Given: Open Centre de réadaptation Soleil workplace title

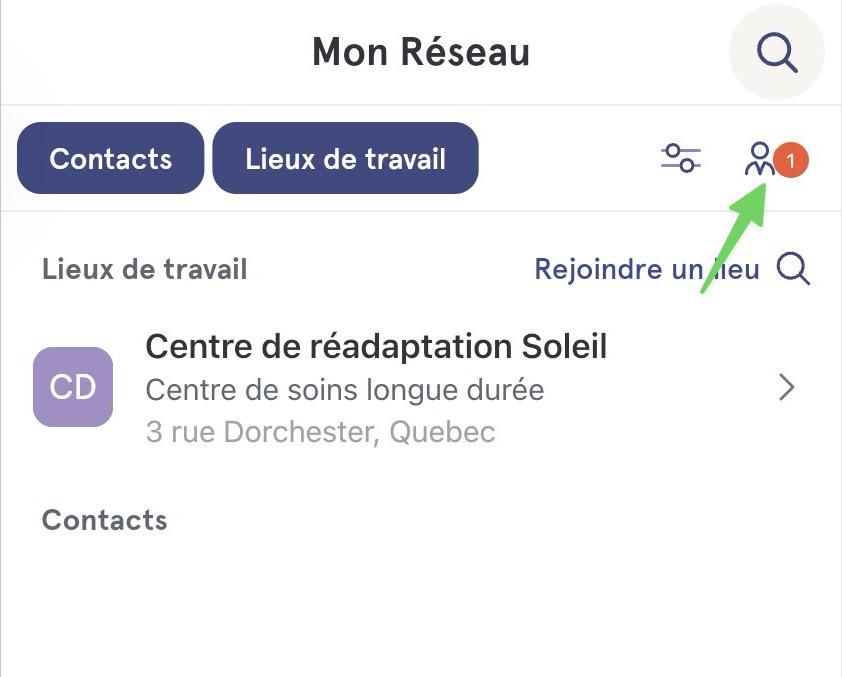Looking at the screenshot, I should [376, 346].
